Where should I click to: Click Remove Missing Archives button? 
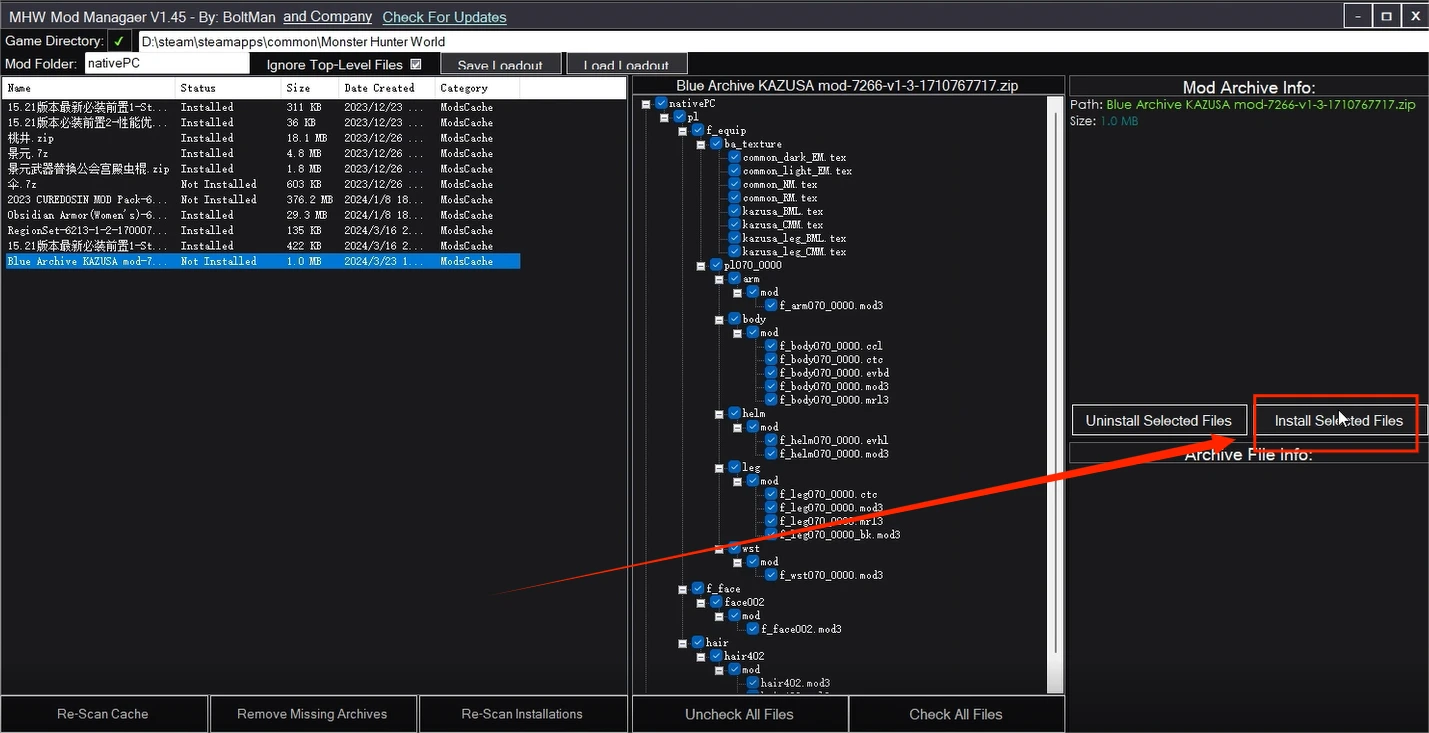[x=312, y=714]
